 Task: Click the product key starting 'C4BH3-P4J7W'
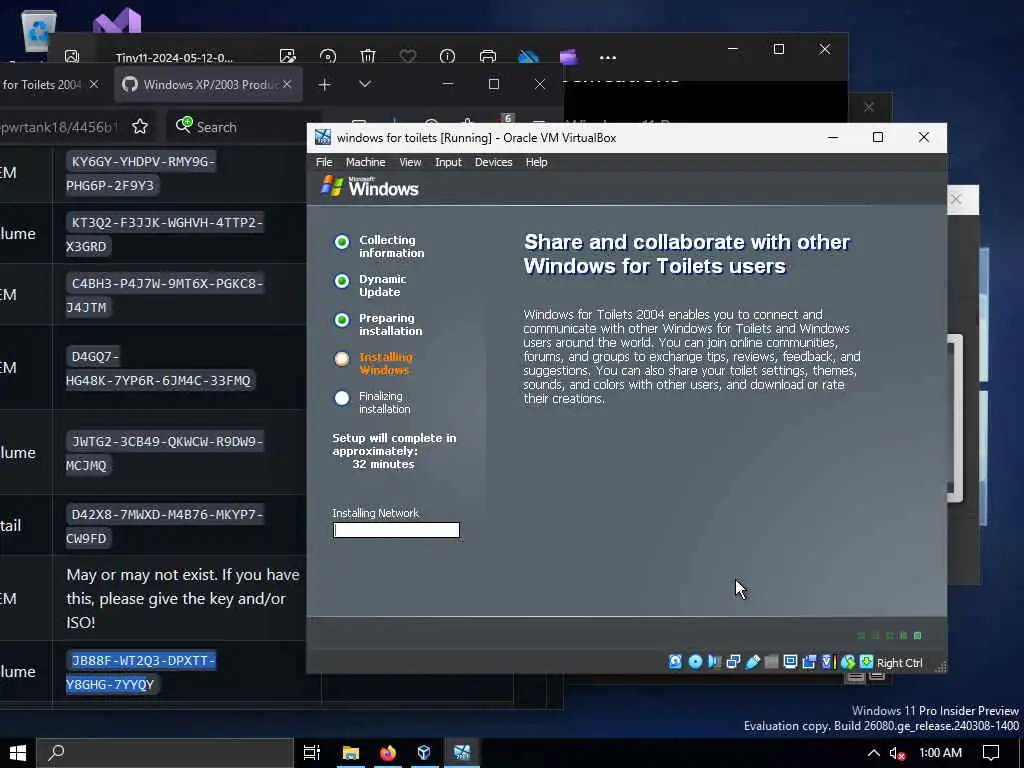tap(165, 295)
